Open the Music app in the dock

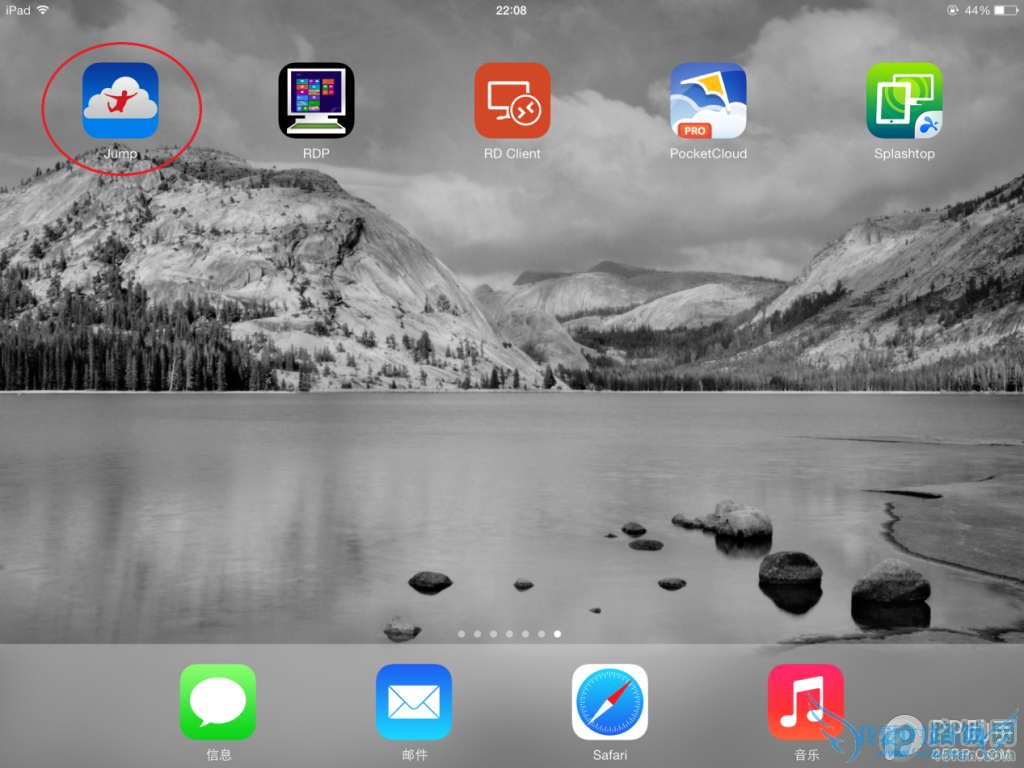(x=806, y=701)
